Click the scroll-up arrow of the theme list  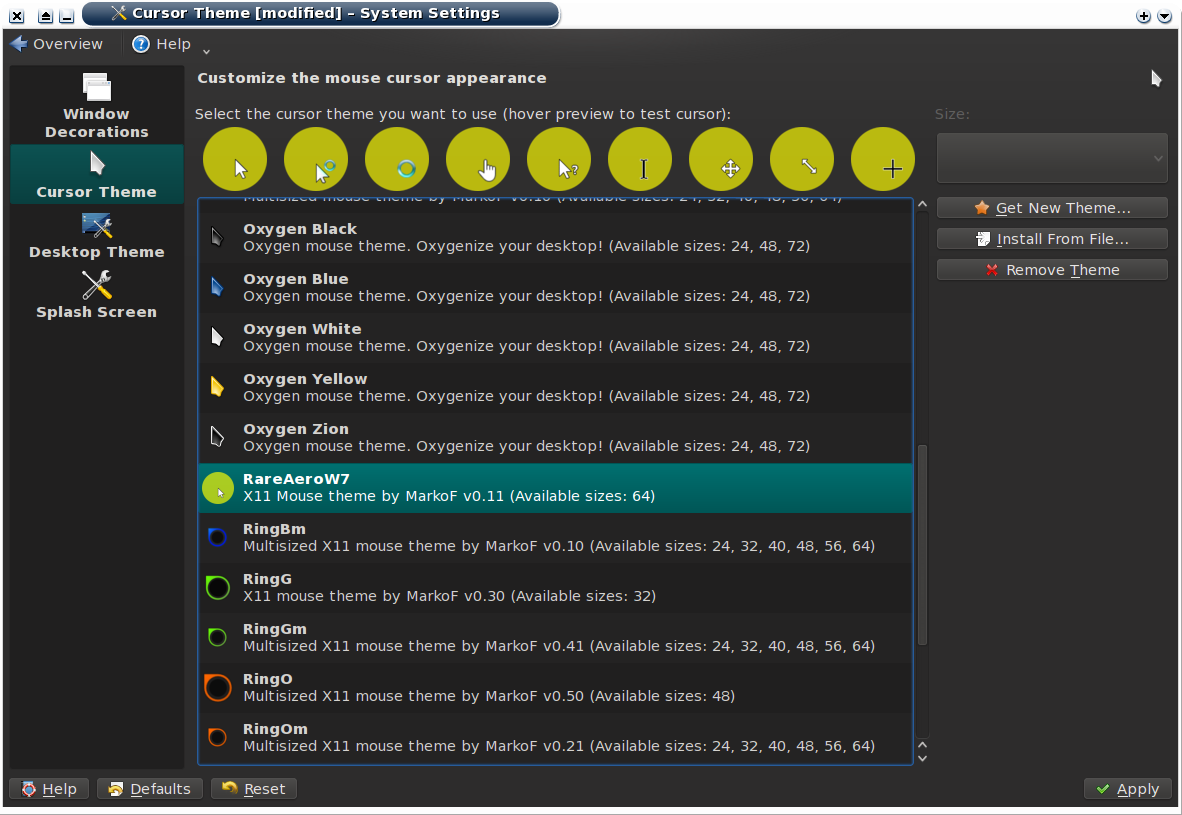(x=922, y=204)
